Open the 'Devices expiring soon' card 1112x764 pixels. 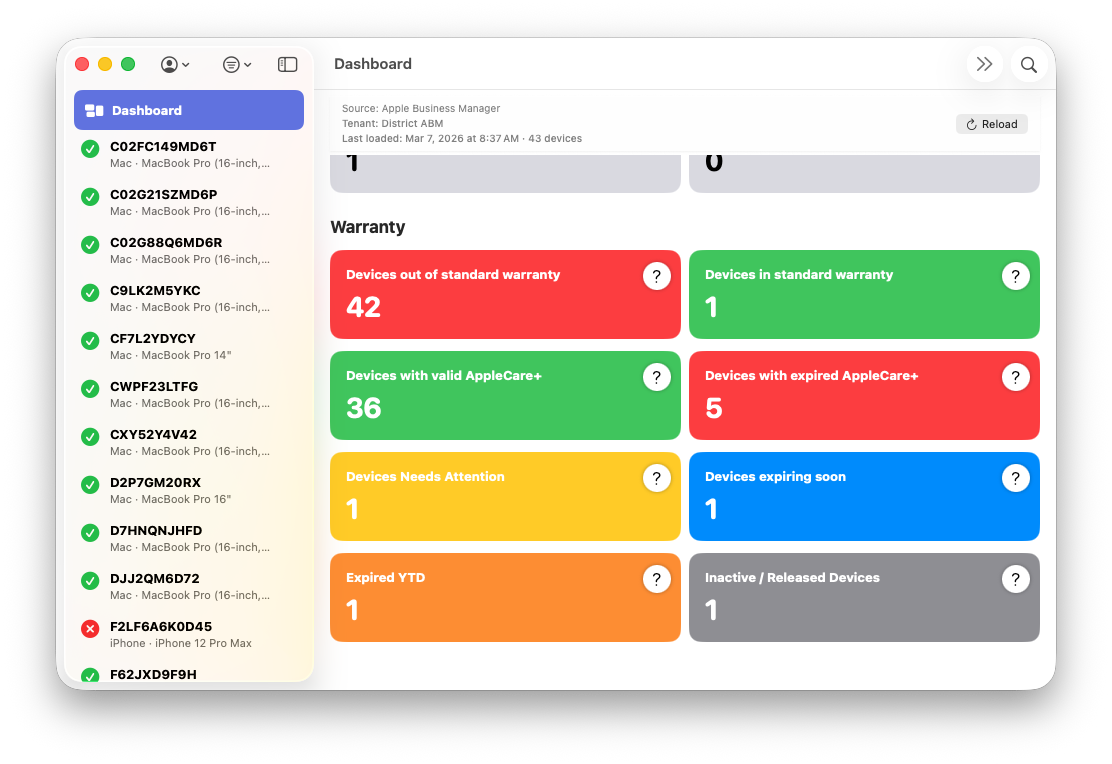pos(863,496)
